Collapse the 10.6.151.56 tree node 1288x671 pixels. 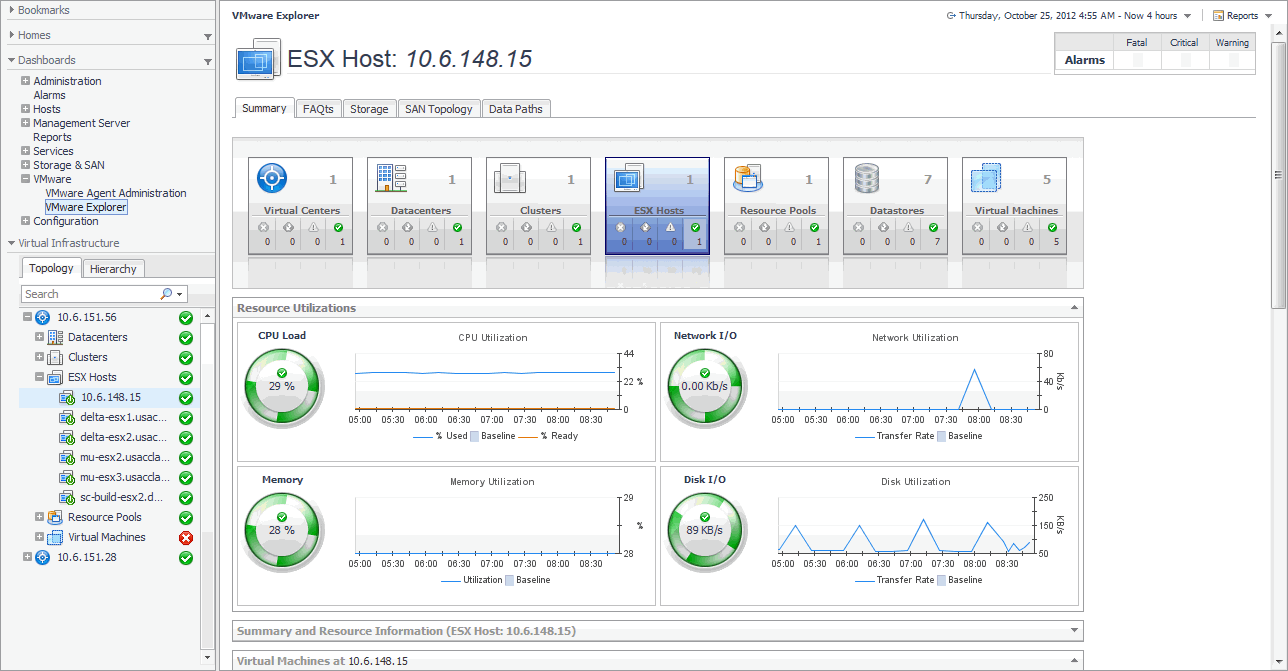tap(28, 317)
